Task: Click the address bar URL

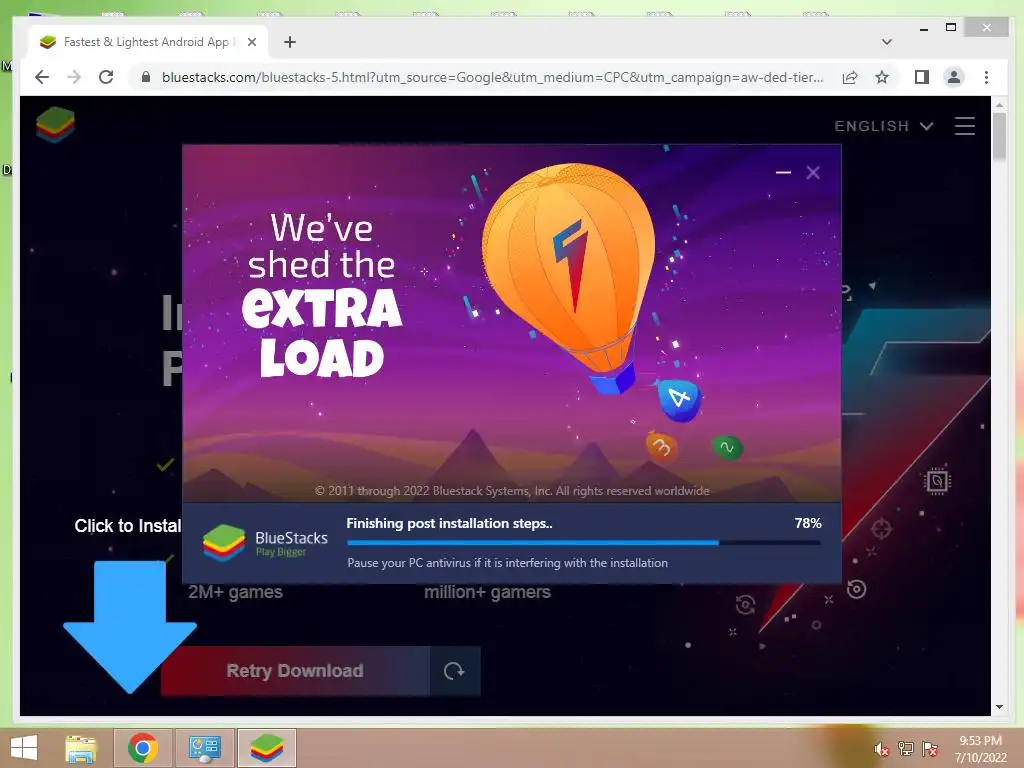Action: (x=492, y=77)
